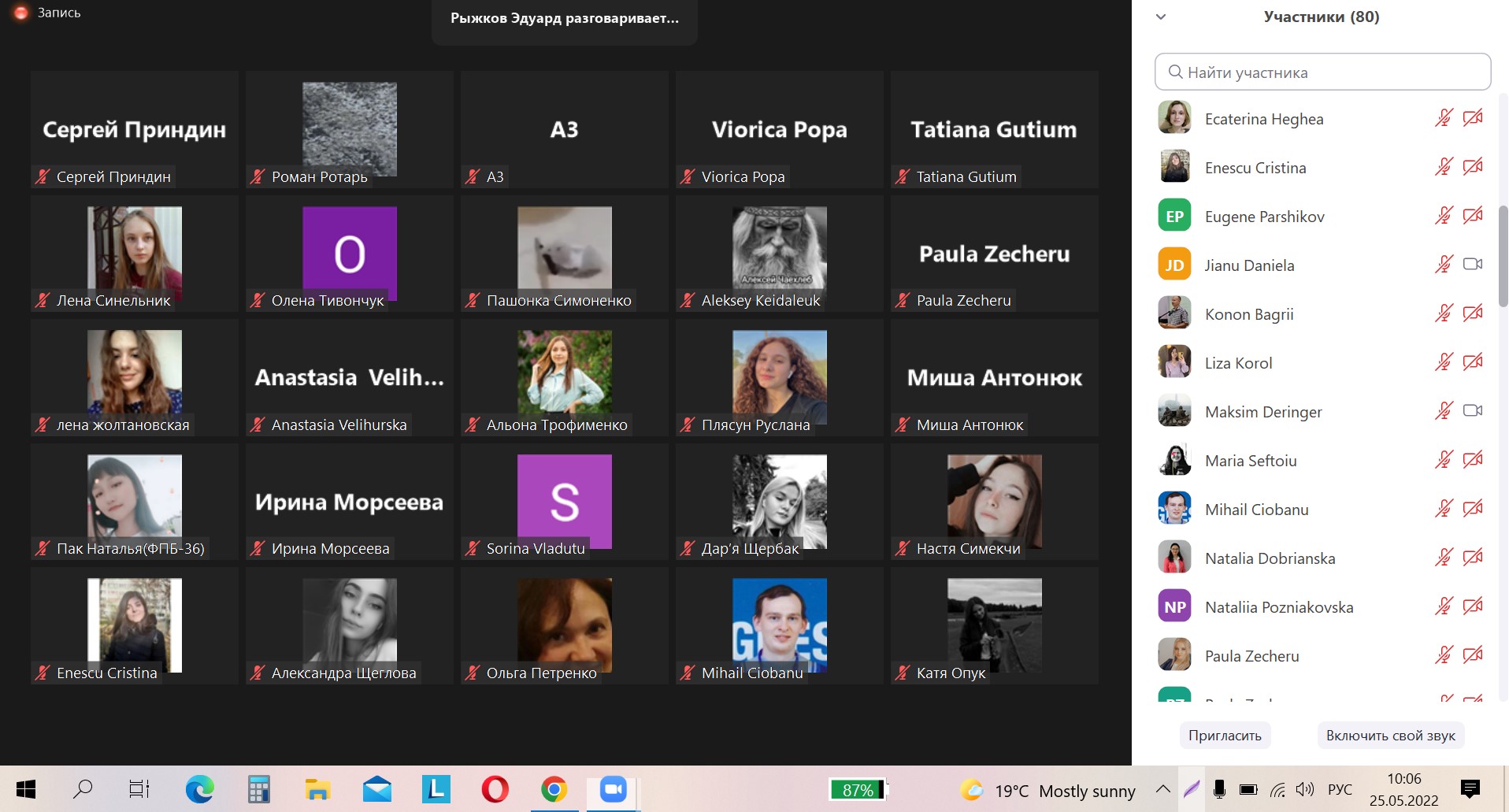The image size is (1509, 812).
Task: Click the muted microphone icon for Ecaterina Heghea
Action: pyautogui.click(x=1443, y=119)
